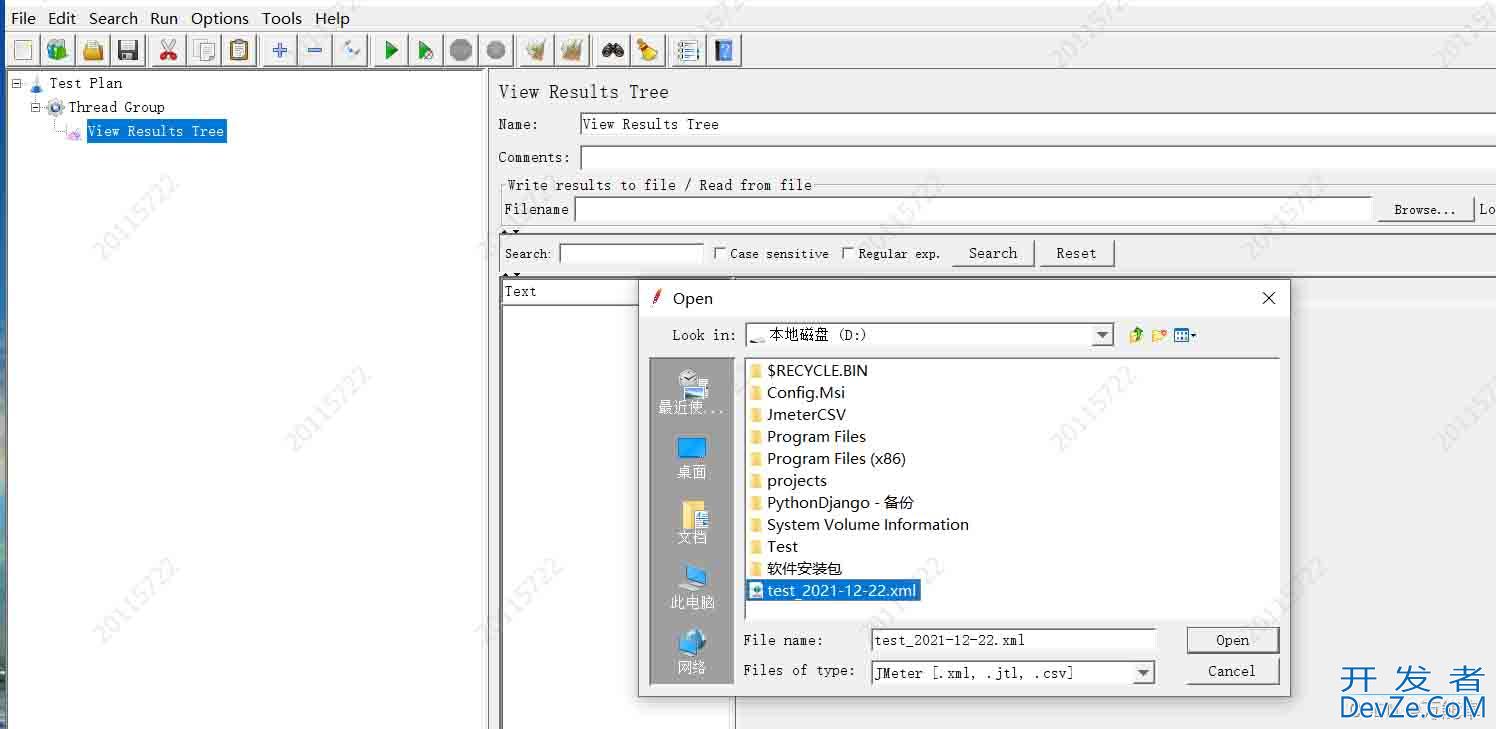Open the Templates toolbar icon
1496x729 pixels.
pyautogui.click(x=58, y=50)
